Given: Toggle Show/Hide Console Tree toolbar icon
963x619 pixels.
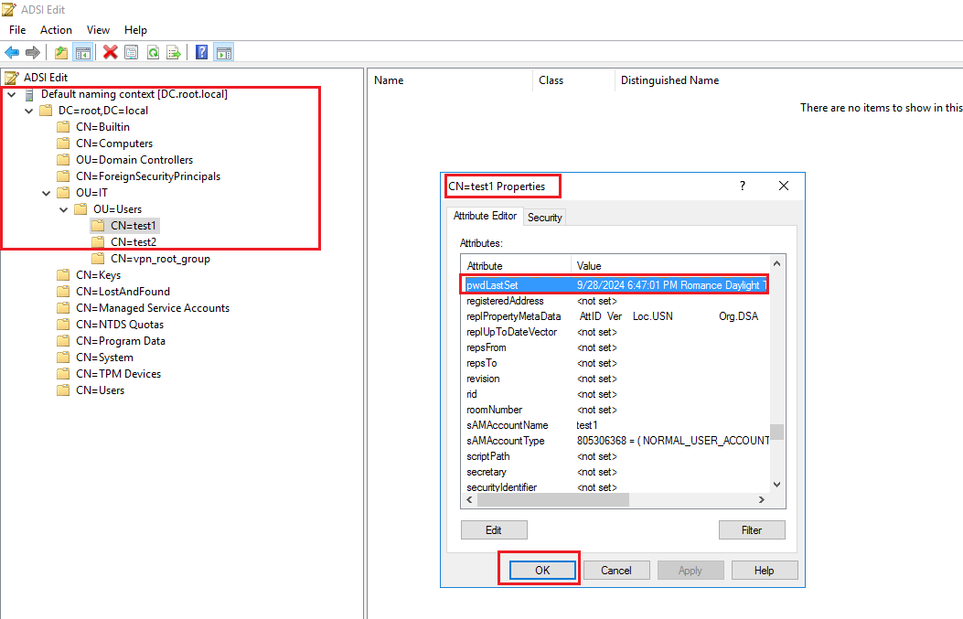Looking at the screenshot, I should (x=82, y=53).
